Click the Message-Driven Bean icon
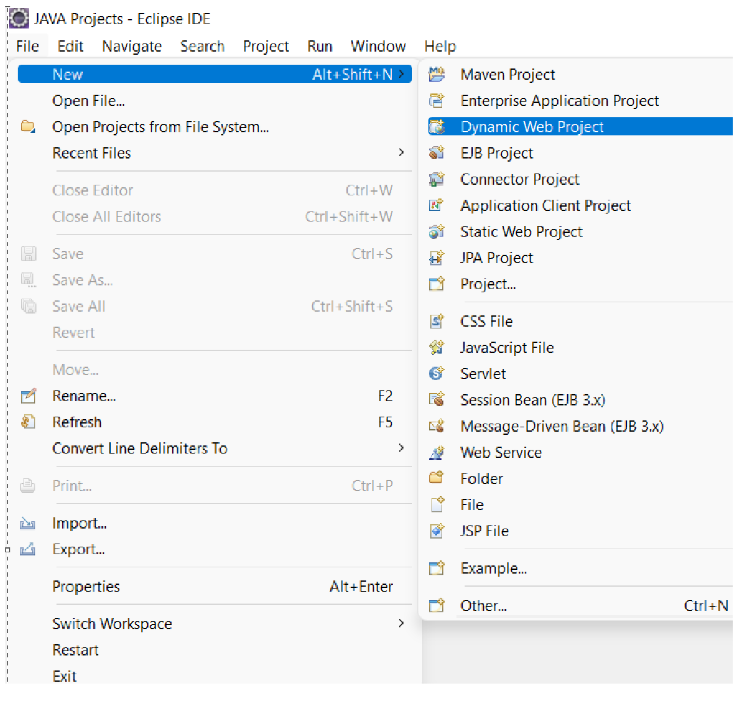The image size is (752, 703). point(436,426)
